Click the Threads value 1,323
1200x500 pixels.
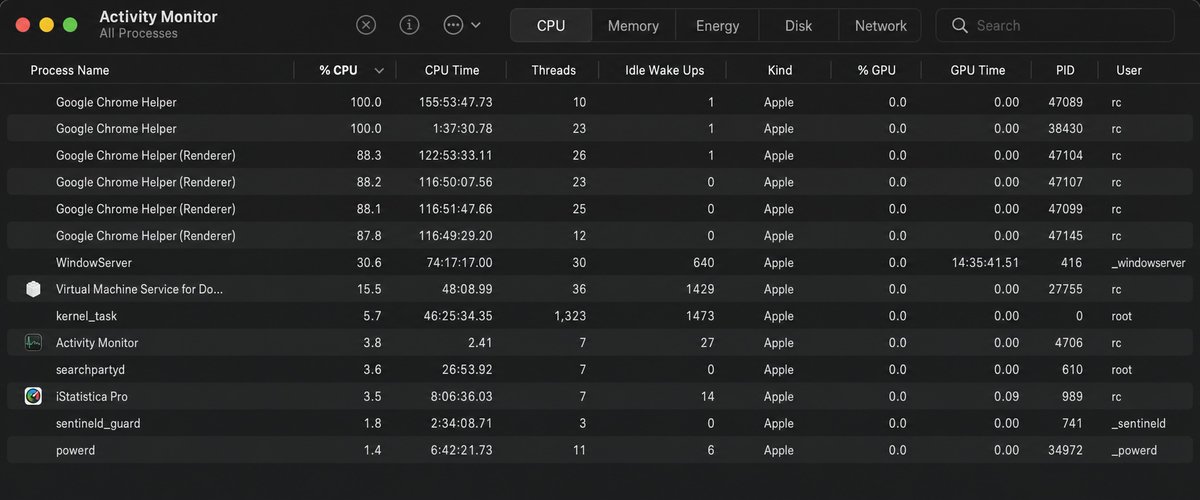pyautogui.click(x=570, y=316)
